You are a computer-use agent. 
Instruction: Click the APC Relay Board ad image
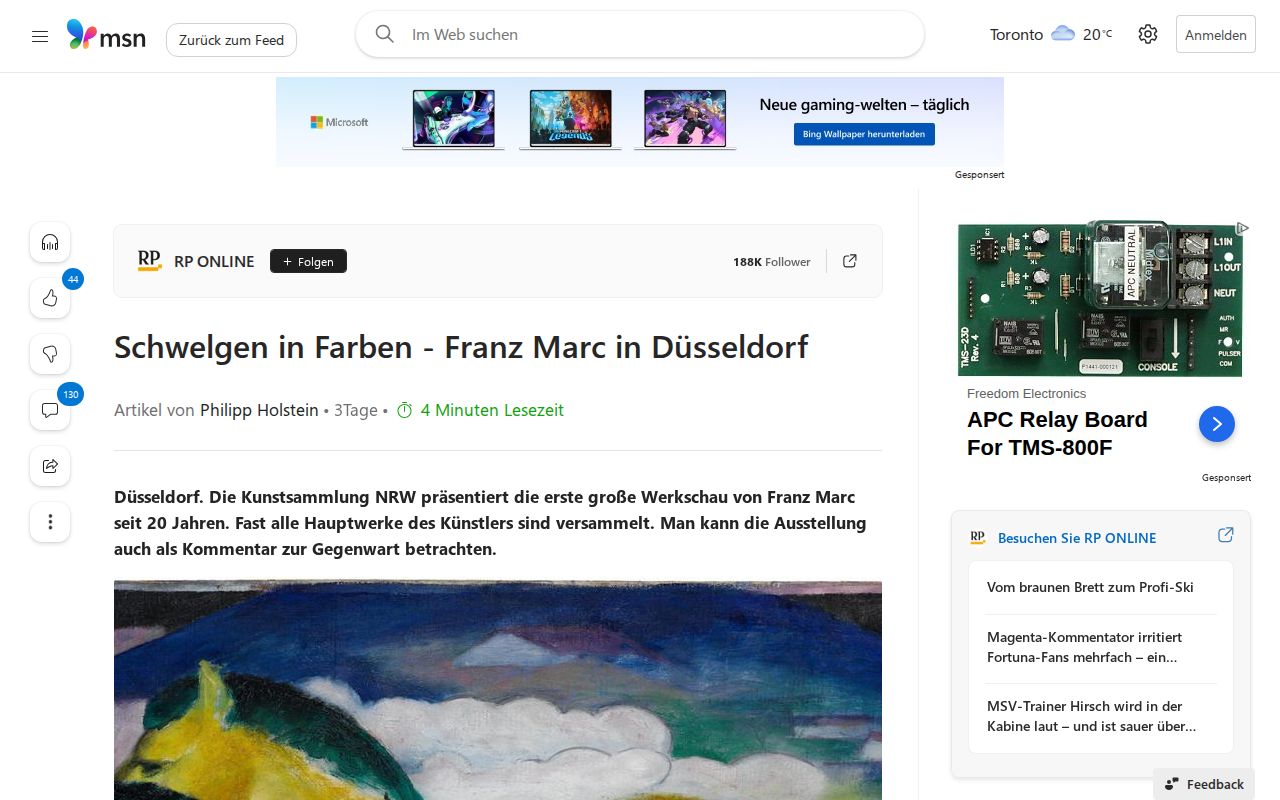click(x=1100, y=299)
